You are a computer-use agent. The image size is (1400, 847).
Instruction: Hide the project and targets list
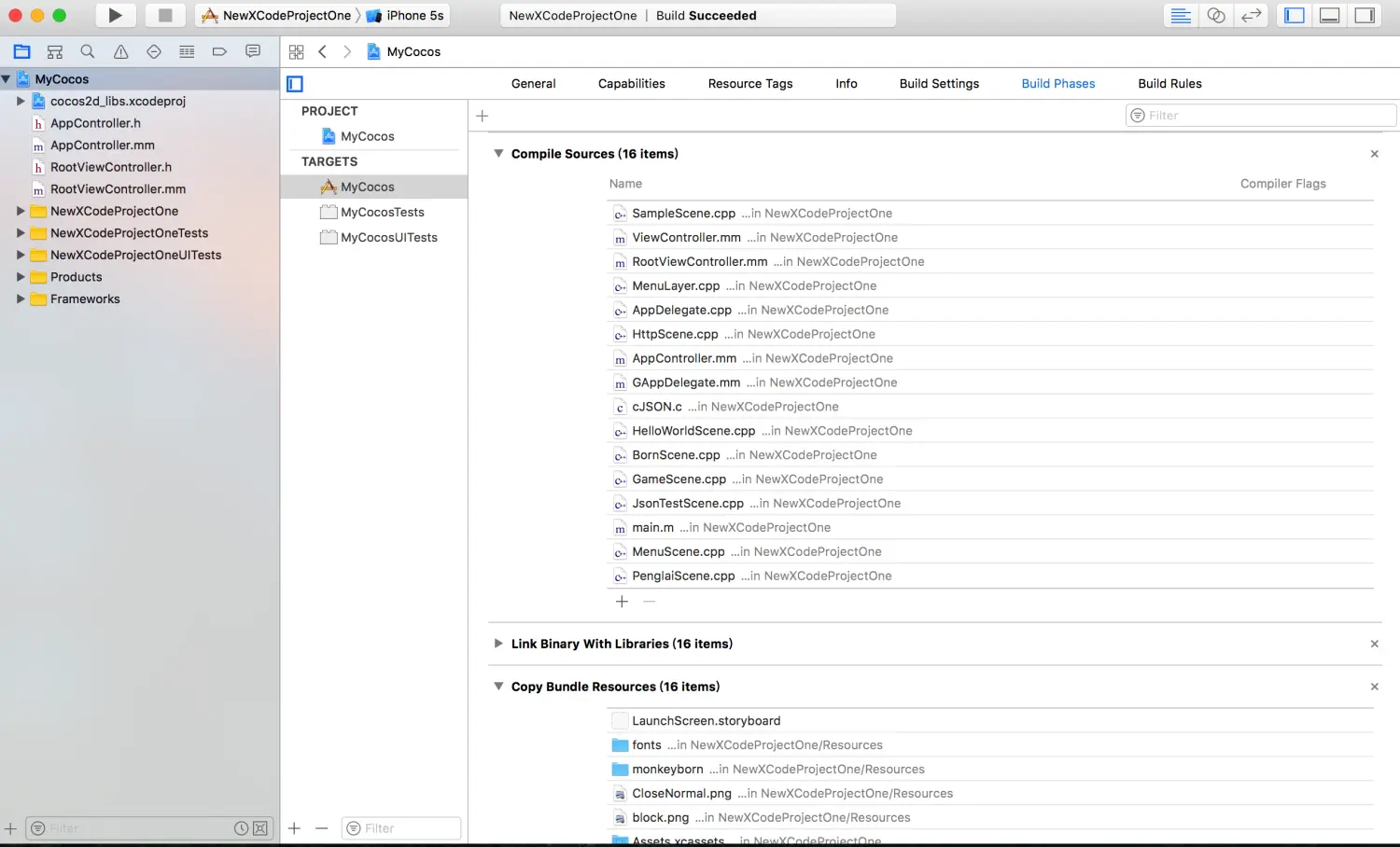pyautogui.click(x=295, y=84)
